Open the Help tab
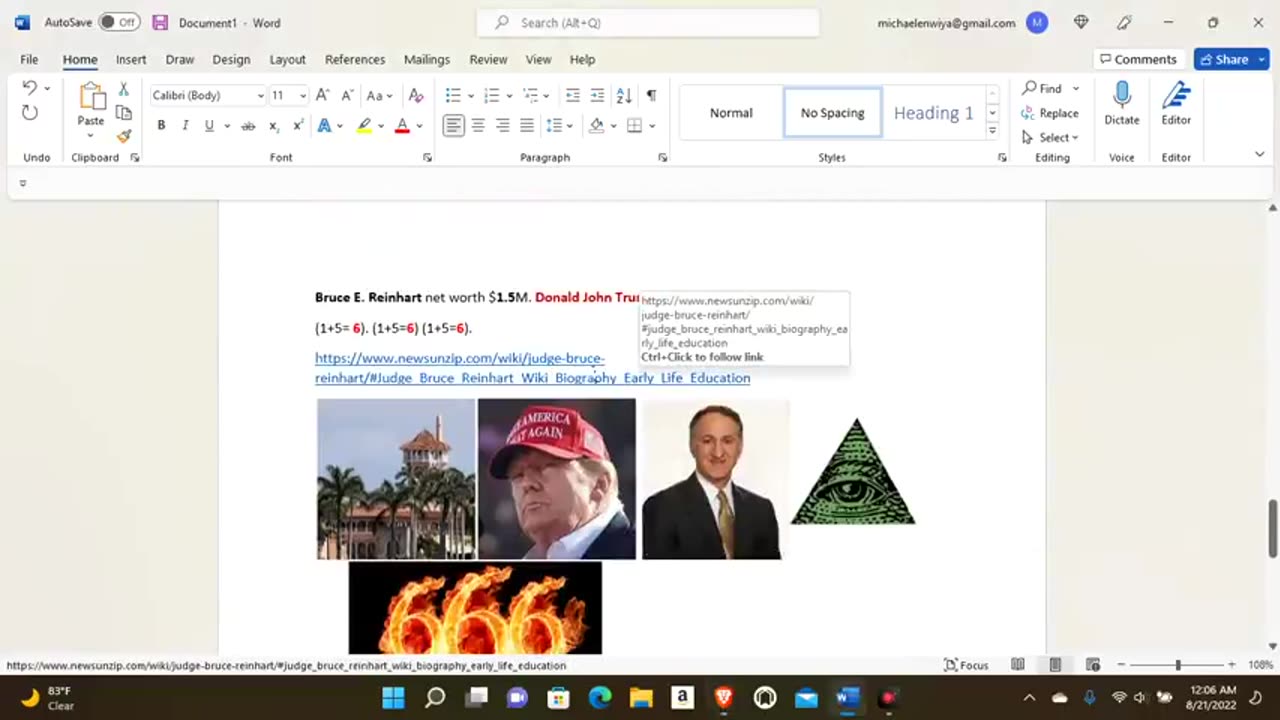Image resolution: width=1280 pixels, height=720 pixels. tap(582, 59)
